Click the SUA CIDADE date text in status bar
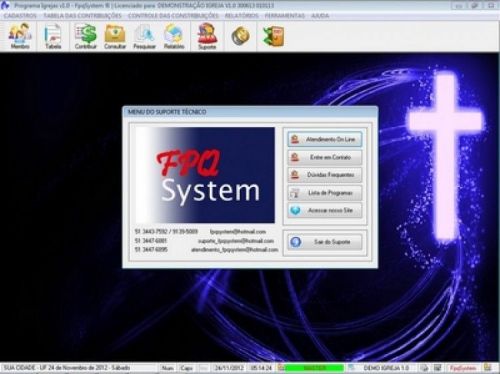 [67, 368]
